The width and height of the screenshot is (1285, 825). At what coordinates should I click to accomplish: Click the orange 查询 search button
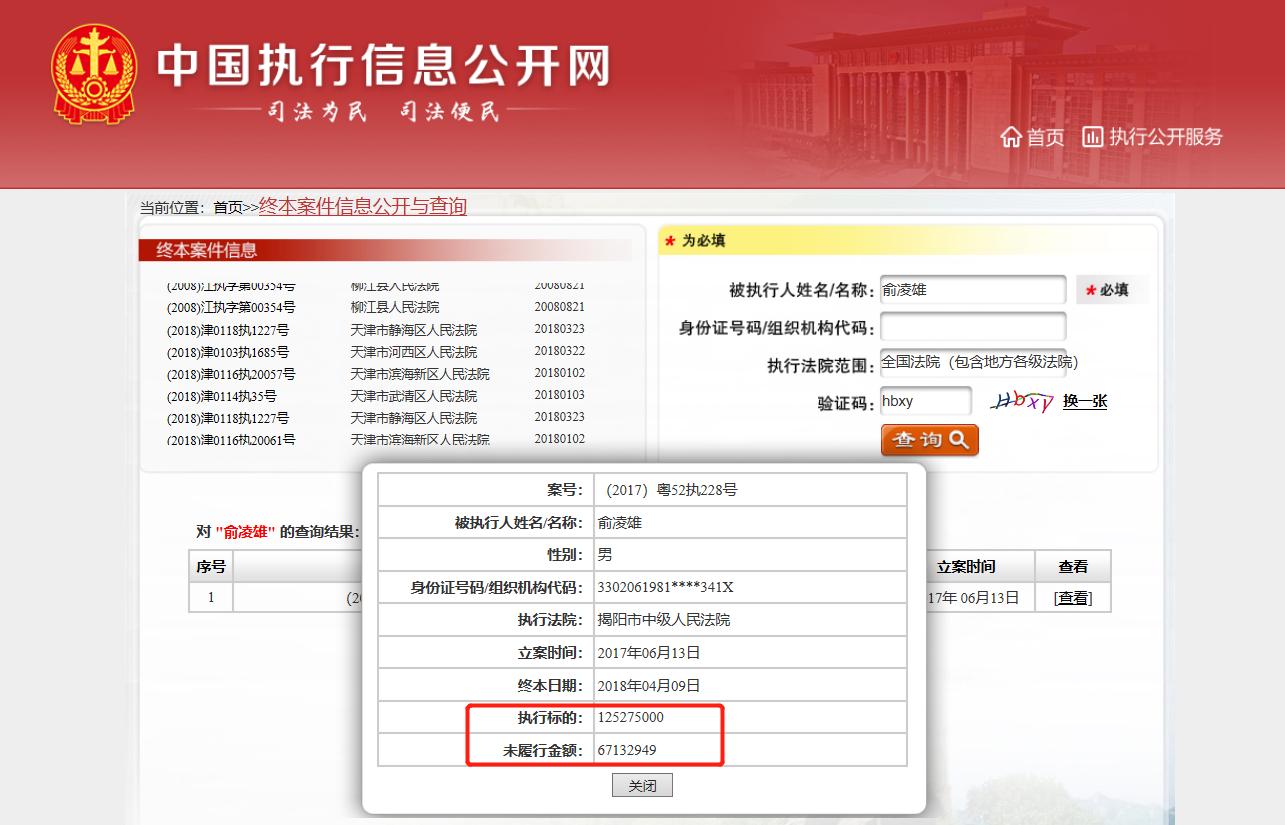pos(929,439)
